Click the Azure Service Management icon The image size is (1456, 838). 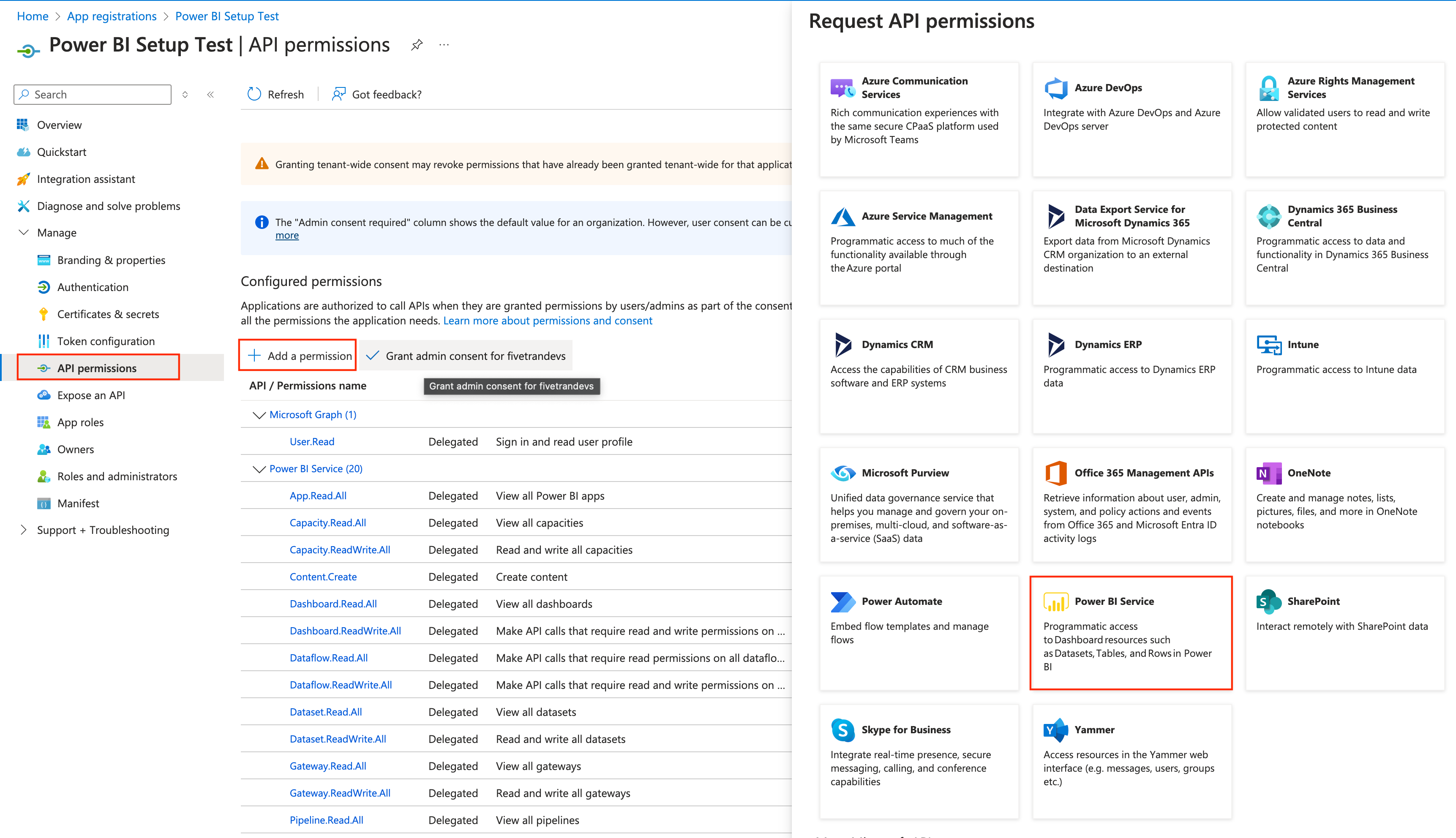click(x=843, y=216)
